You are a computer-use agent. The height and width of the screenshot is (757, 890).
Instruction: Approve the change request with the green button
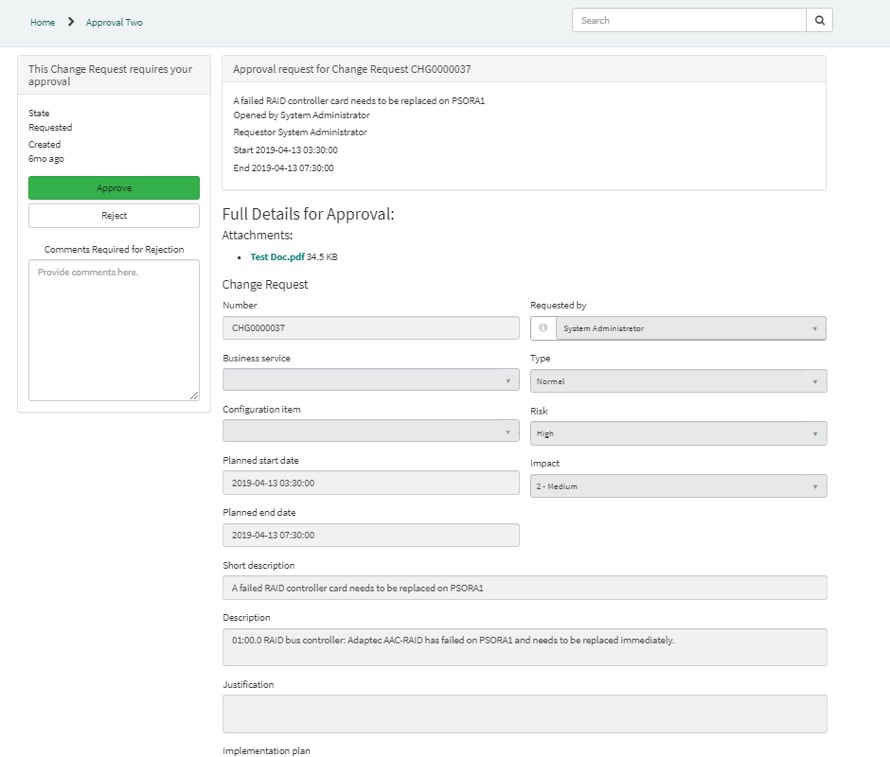(114, 188)
